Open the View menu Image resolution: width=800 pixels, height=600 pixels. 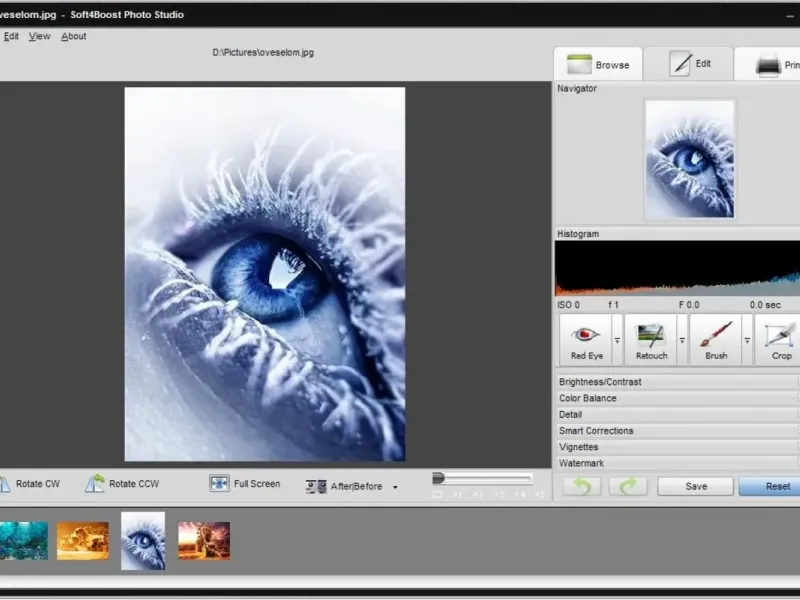point(39,36)
